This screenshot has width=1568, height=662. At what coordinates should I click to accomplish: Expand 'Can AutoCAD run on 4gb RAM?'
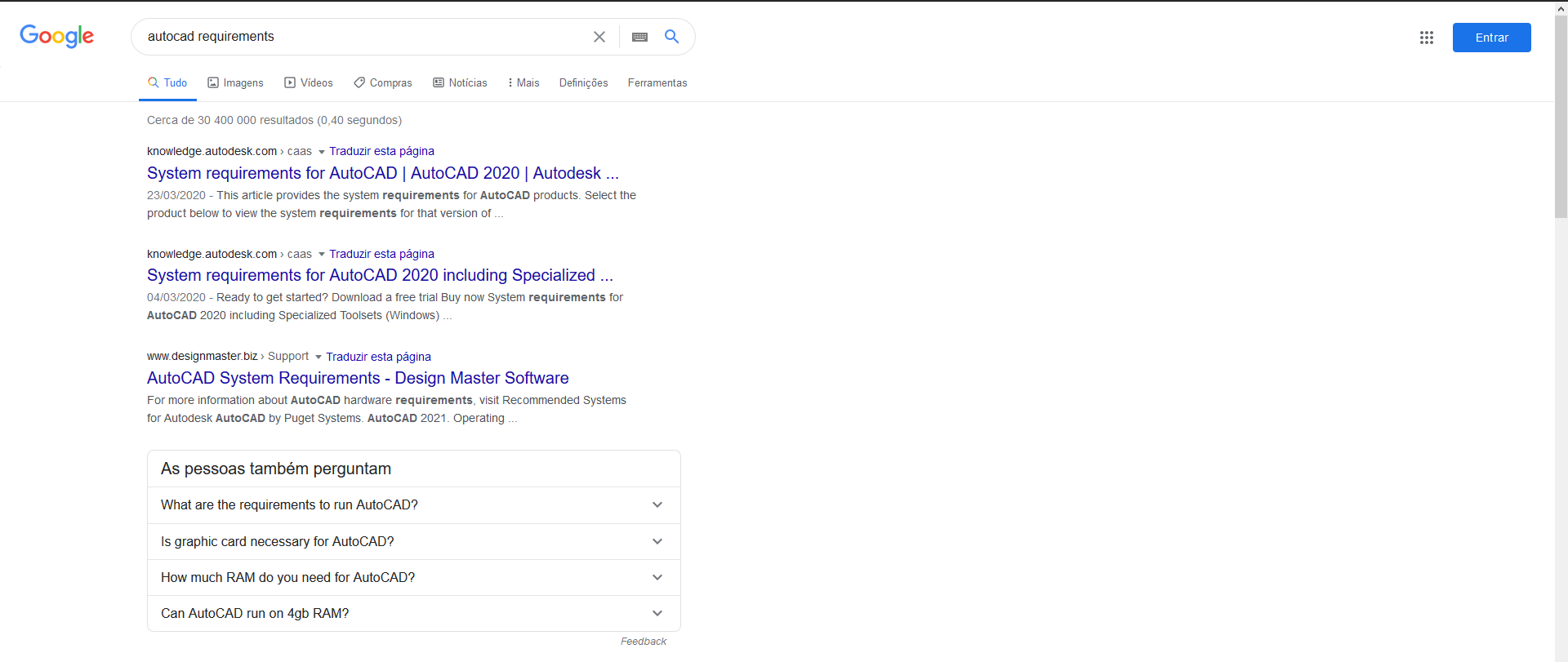point(413,613)
